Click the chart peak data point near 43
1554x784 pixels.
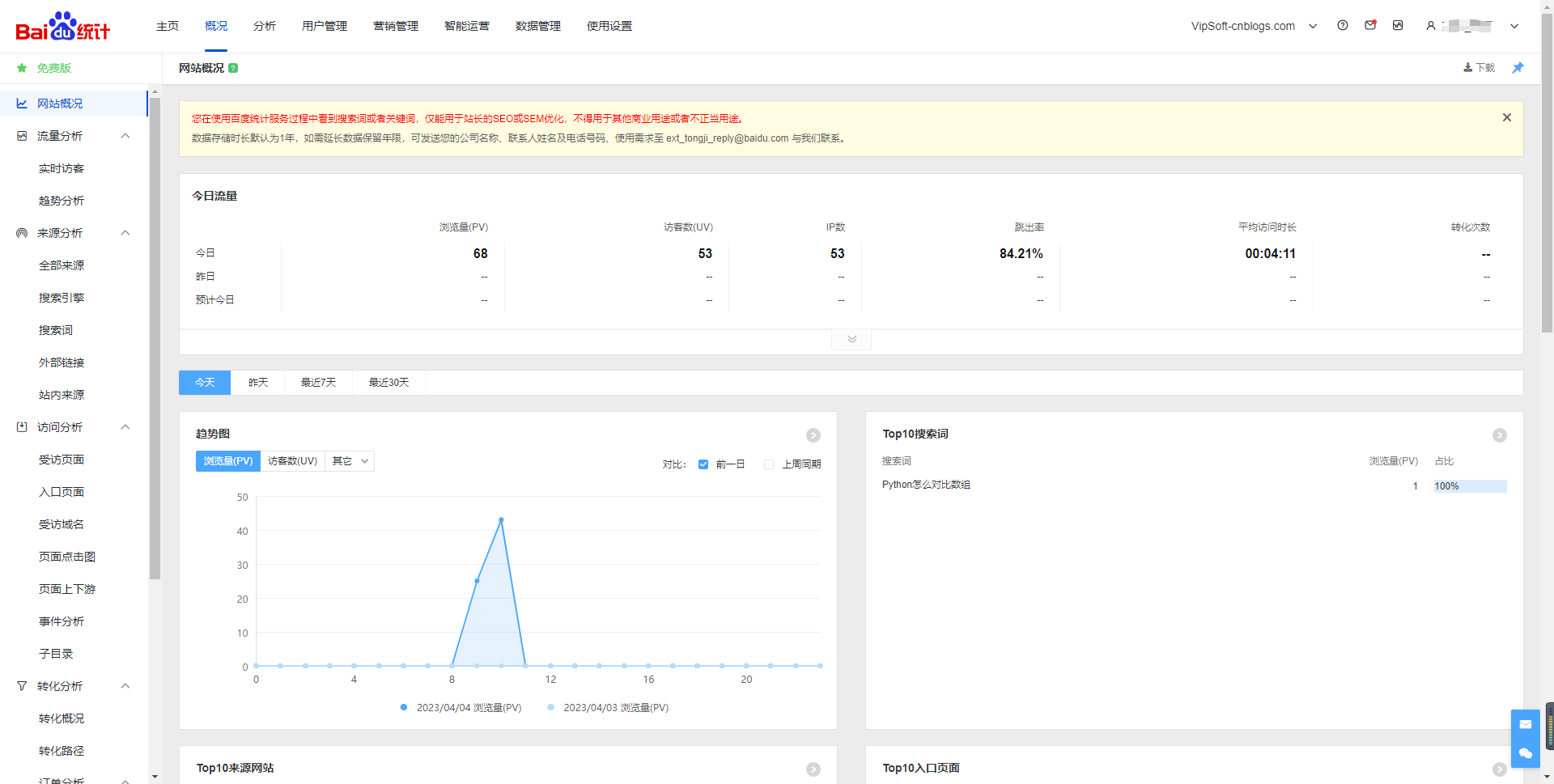click(501, 519)
